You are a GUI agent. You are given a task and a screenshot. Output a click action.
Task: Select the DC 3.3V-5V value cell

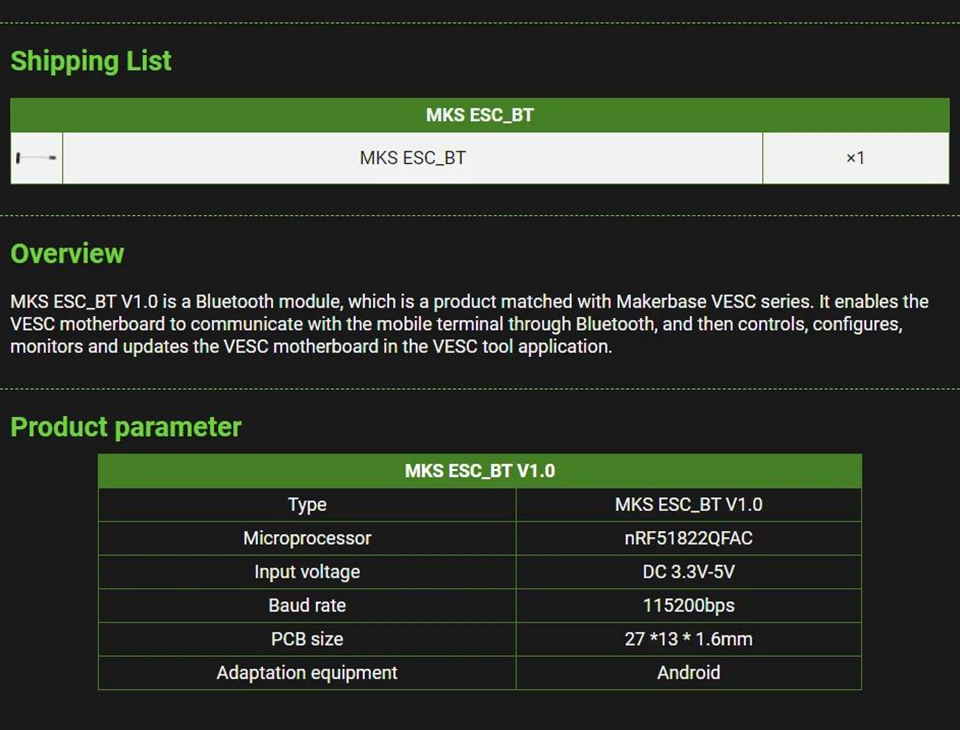click(x=688, y=572)
